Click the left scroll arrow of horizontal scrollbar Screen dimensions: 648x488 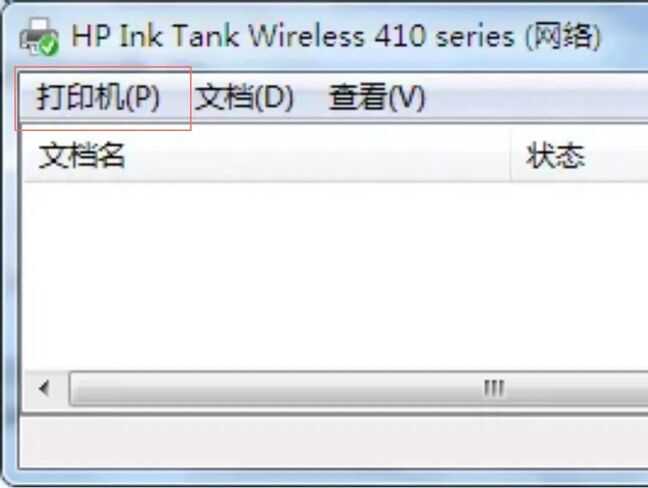click(x=44, y=388)
